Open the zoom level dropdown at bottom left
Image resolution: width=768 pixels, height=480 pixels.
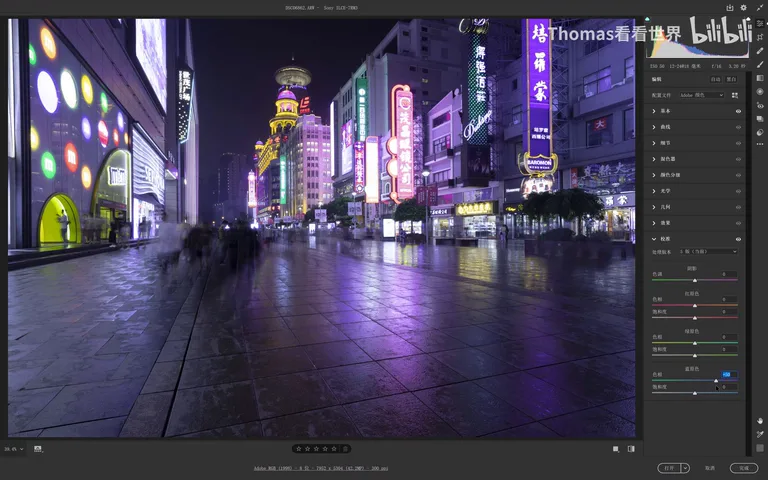[14, 449]
